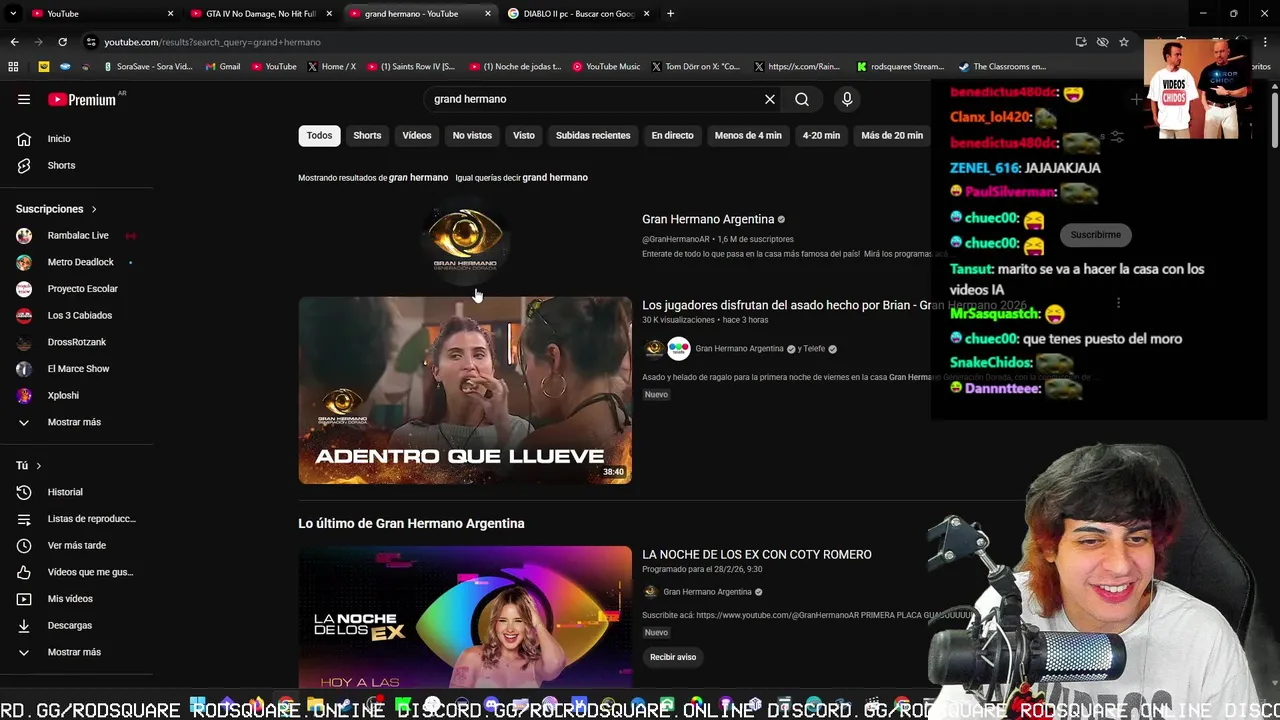This screenshot has height=720, width=1280.
Task: Open the Gmail bookmark
Action: click(x=223, y=67)
